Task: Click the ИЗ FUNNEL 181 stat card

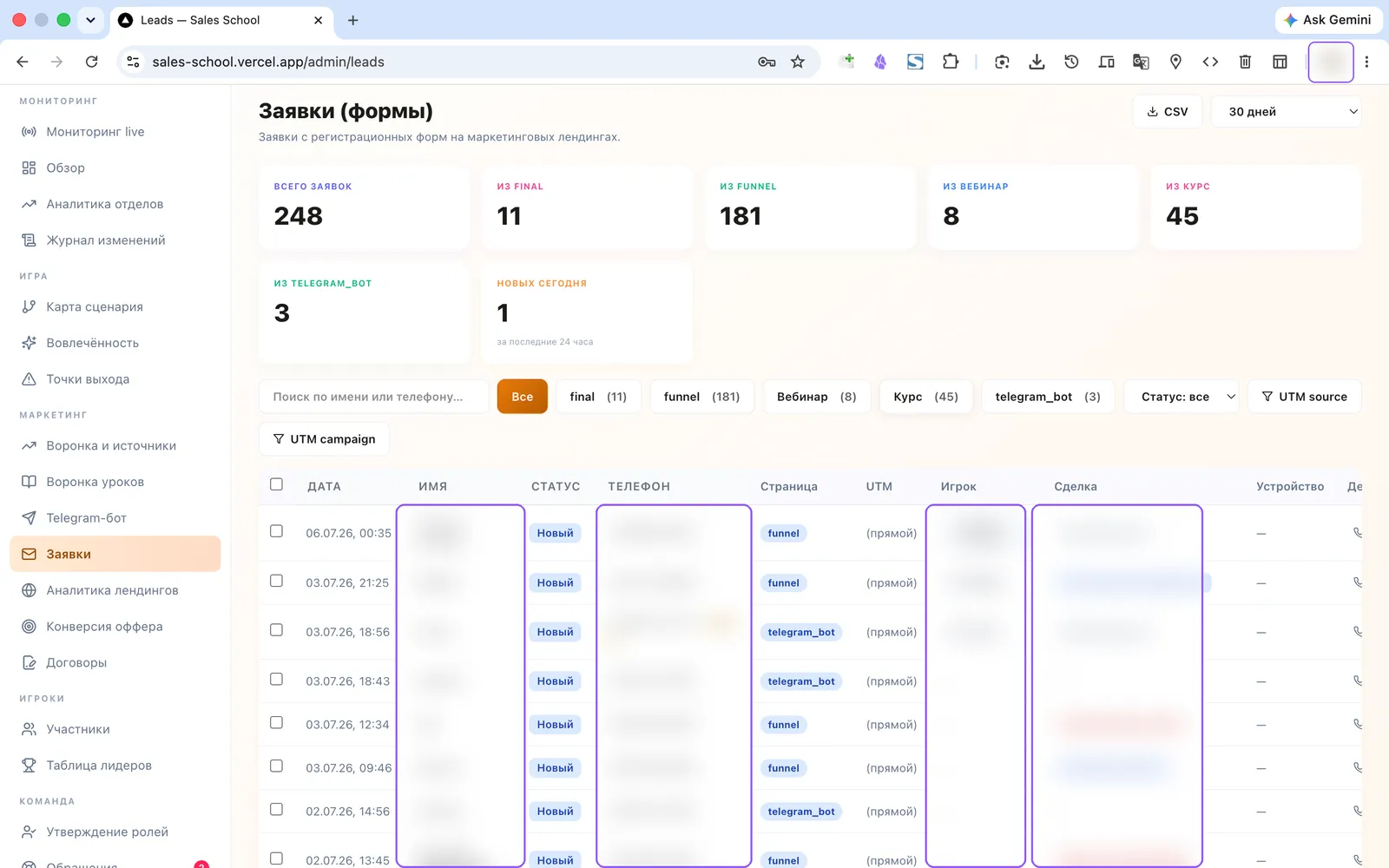Action: 810,207
